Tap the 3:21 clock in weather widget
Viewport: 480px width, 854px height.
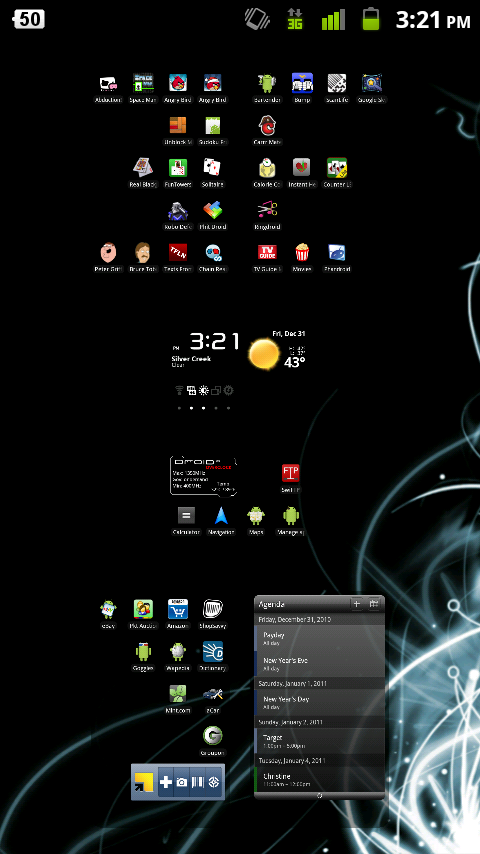pos(215,342)
